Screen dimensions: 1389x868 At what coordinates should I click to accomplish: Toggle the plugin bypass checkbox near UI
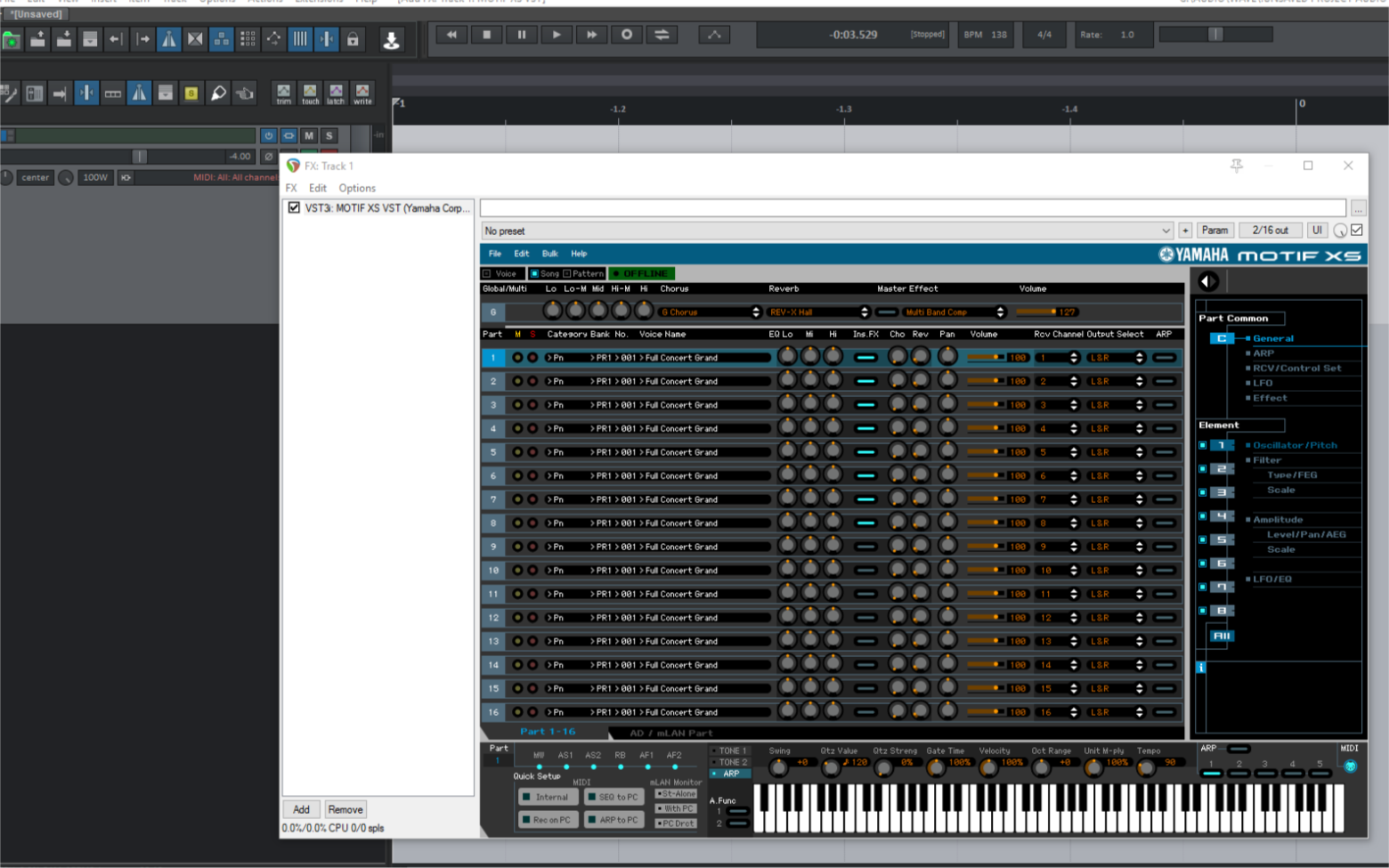coord(1357,231)
